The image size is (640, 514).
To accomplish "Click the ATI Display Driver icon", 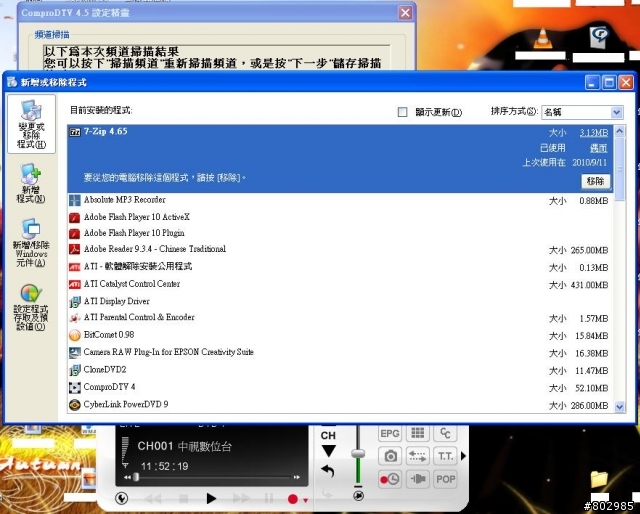I will [75, 302].
